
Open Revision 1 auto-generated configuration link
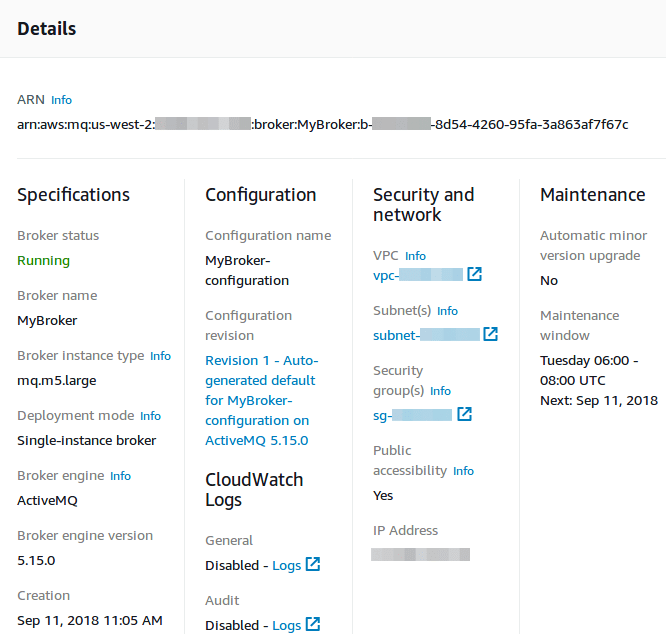[260, 400]
